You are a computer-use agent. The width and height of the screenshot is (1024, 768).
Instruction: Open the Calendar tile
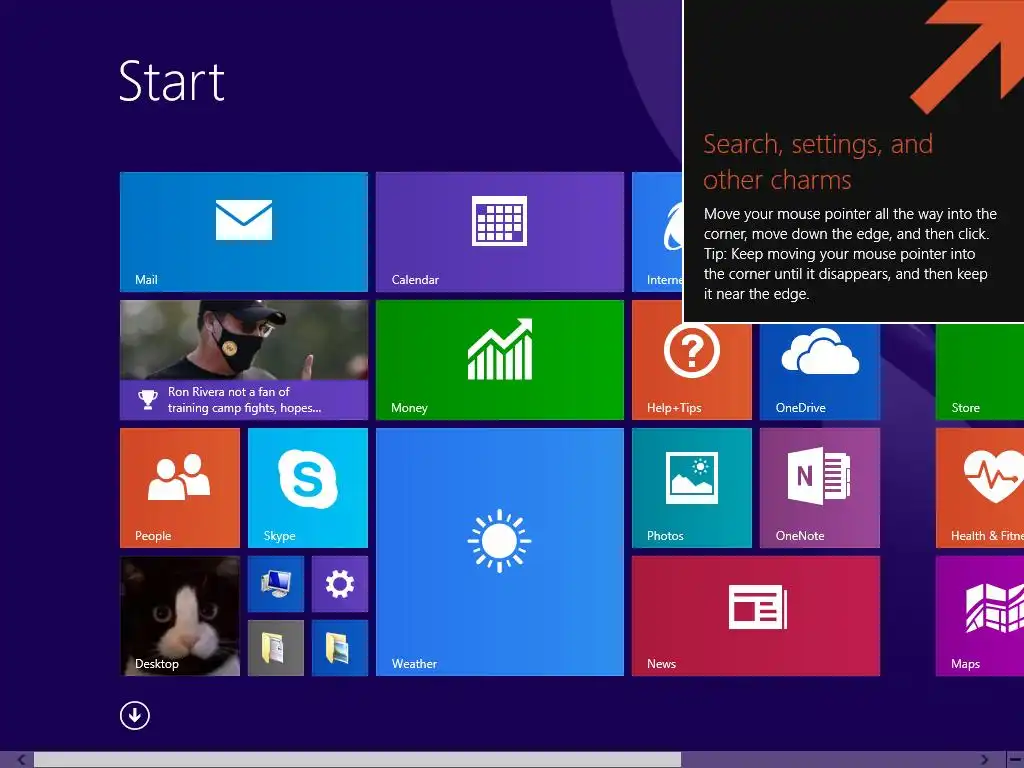pyautogui.click(x=500, y=232)
